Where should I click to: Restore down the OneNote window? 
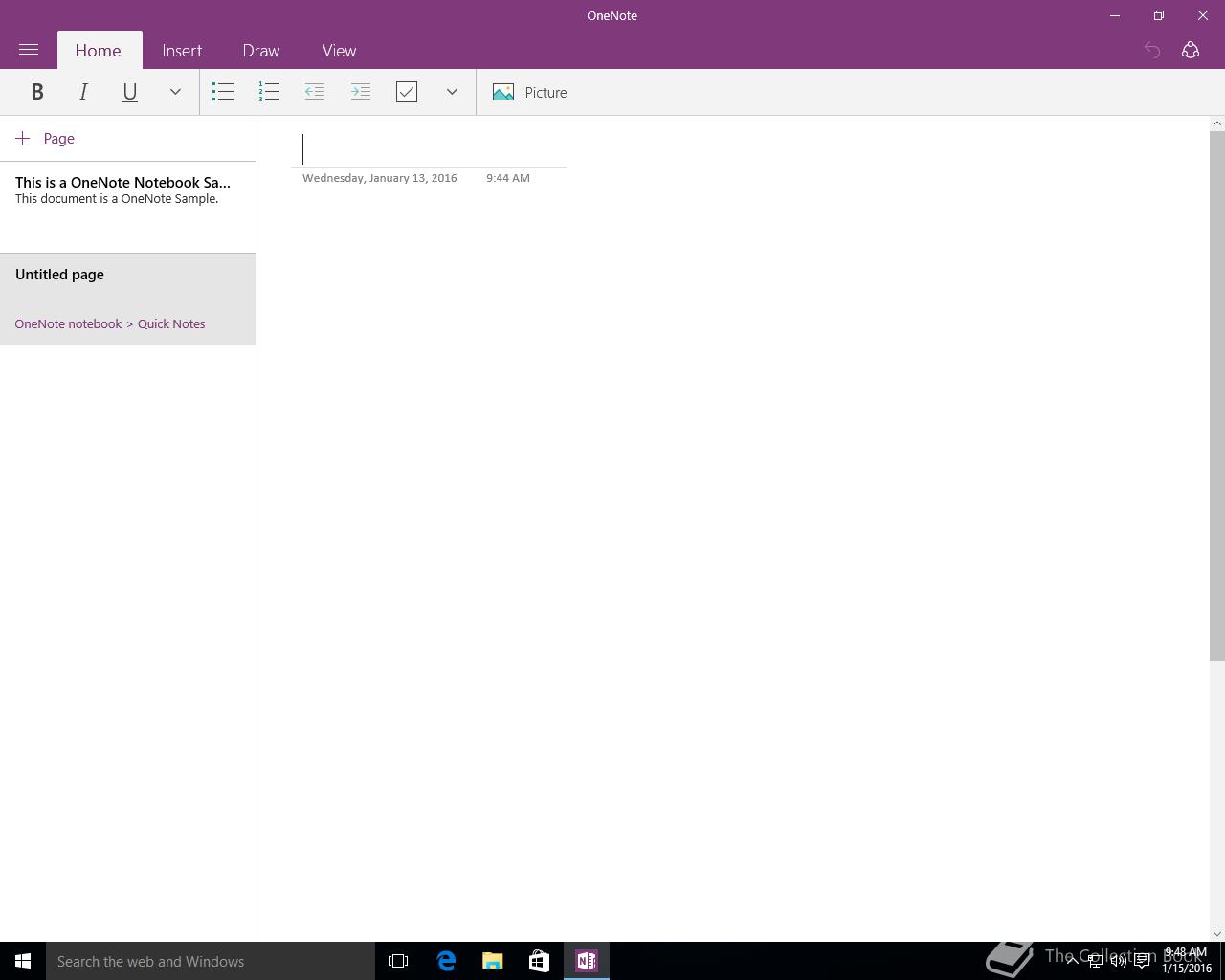(1159, 15)
